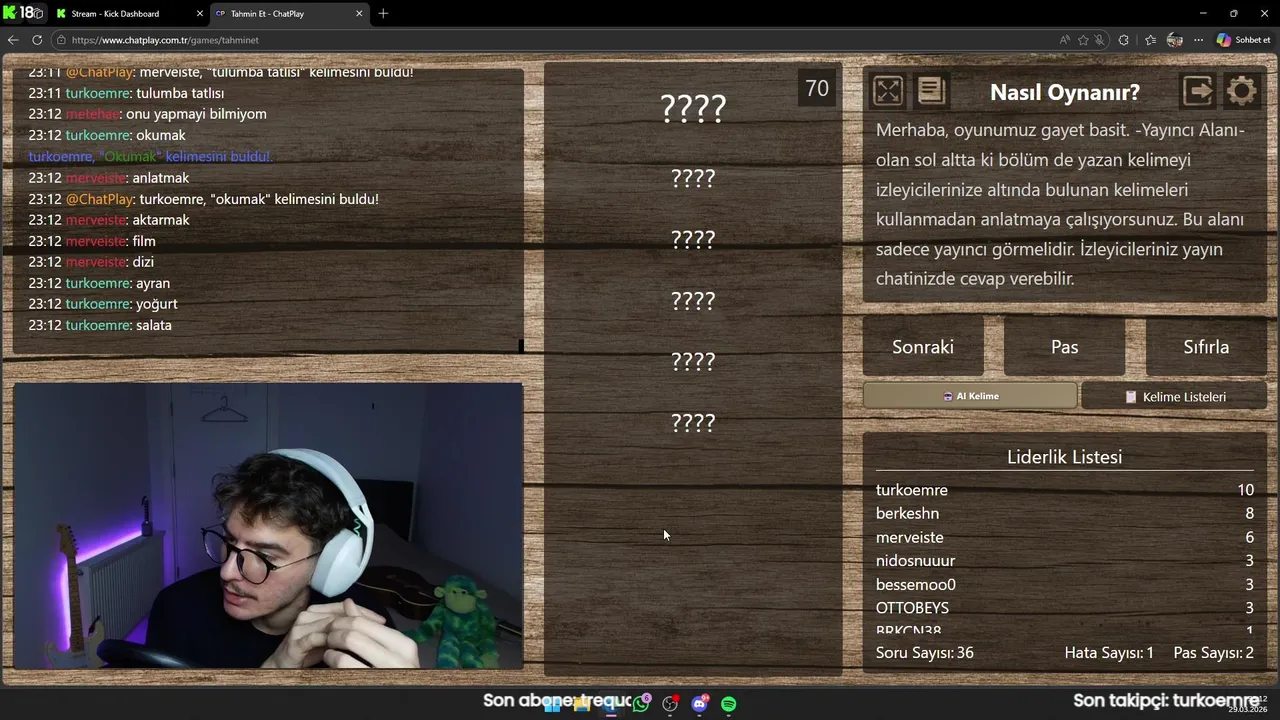Click chat message onu yapmayi bilmiyom
The image size is (1280, 720).
147,114
